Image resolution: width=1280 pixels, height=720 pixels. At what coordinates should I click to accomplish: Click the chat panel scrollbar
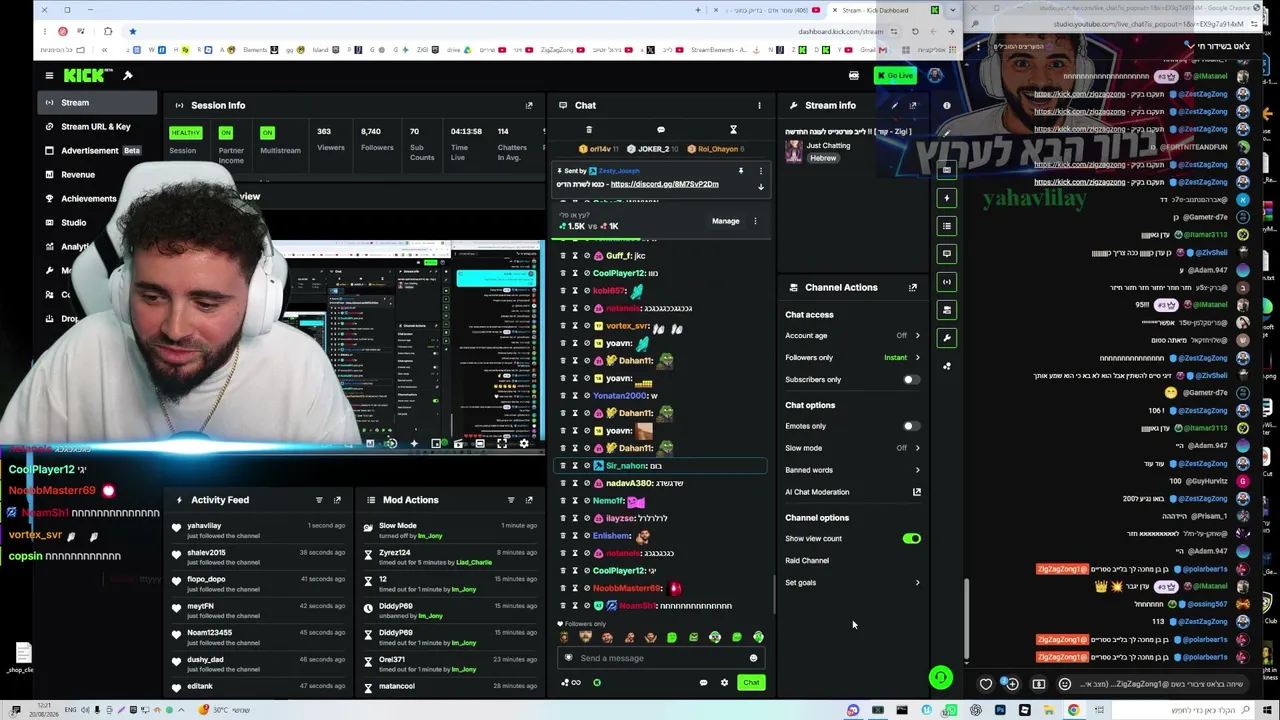coord(774,594)
